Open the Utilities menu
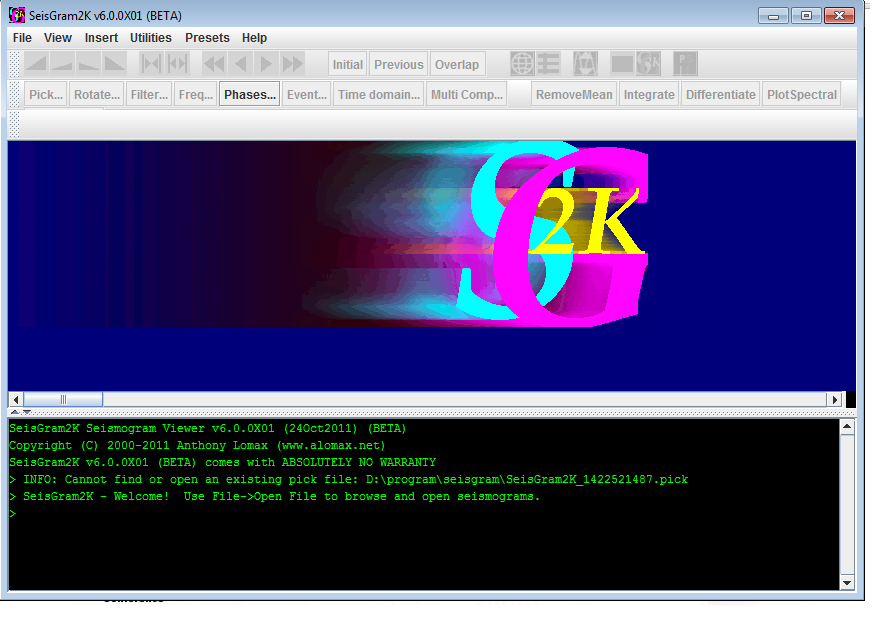 point(151,38)
